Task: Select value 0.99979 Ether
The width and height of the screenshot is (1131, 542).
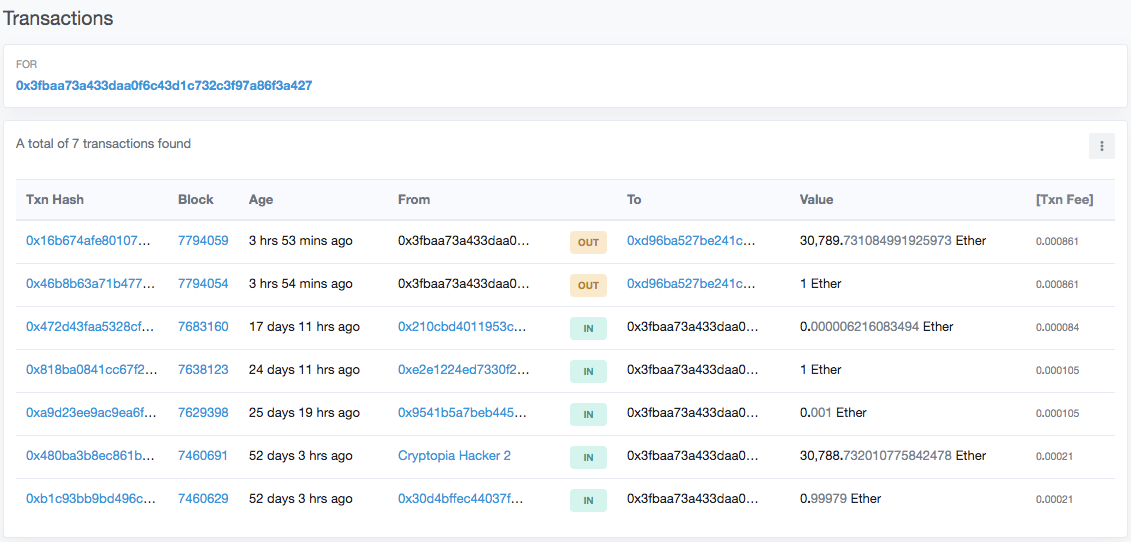Action: [x=840, y=499]
